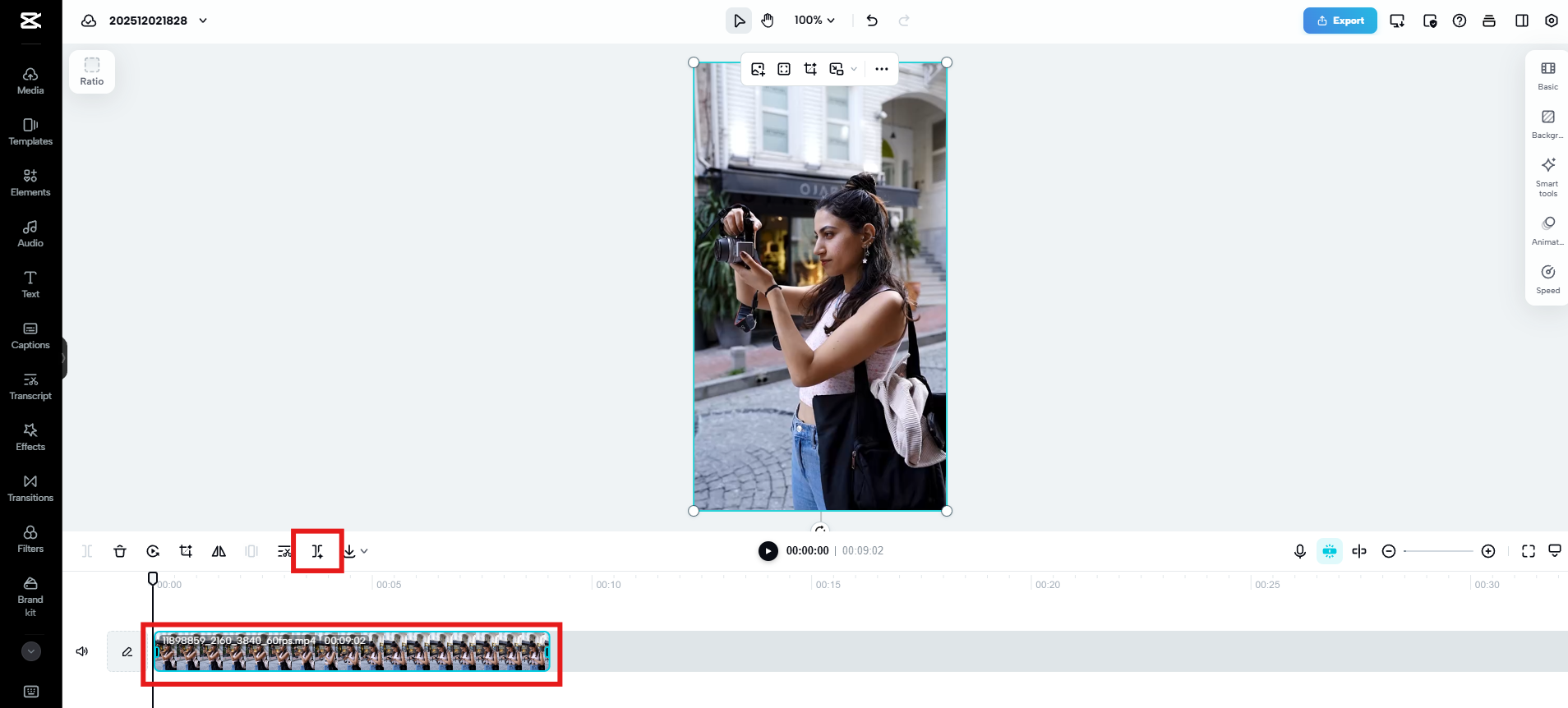Toggle timeline magnetic snapping
This screenshot has height=708, width=1568.
coord(1329,551)
